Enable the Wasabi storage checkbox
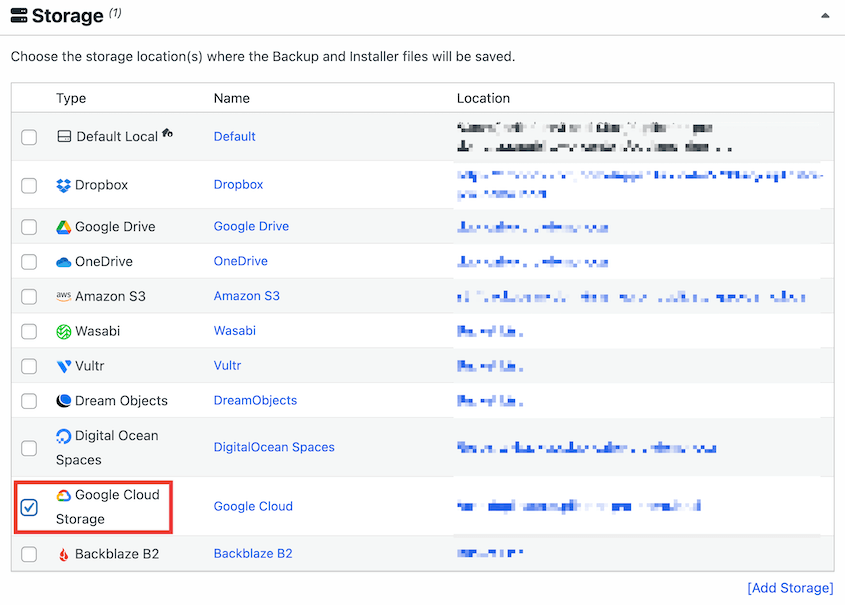845x605 pixels. (29, 331)
